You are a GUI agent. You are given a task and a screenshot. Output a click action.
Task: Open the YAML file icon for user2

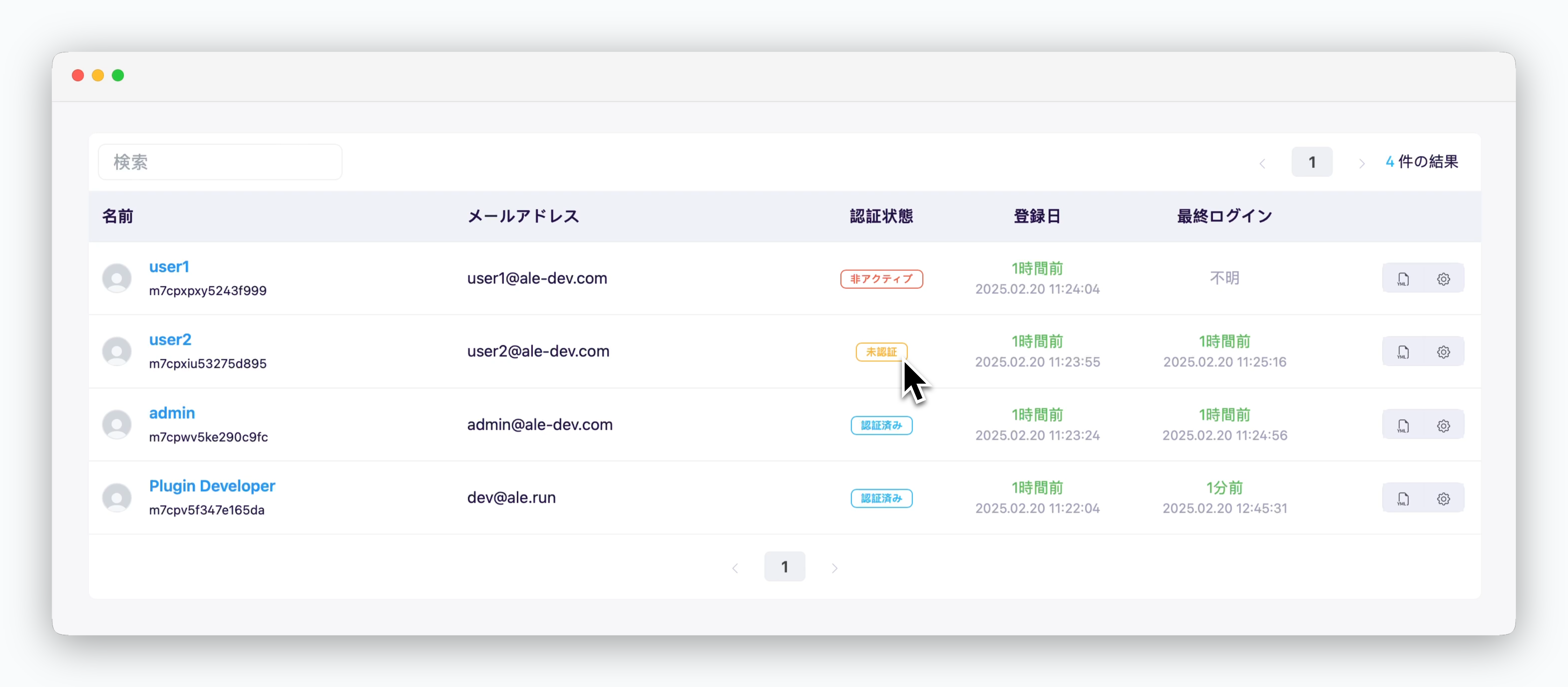(x=1402, y=352)
